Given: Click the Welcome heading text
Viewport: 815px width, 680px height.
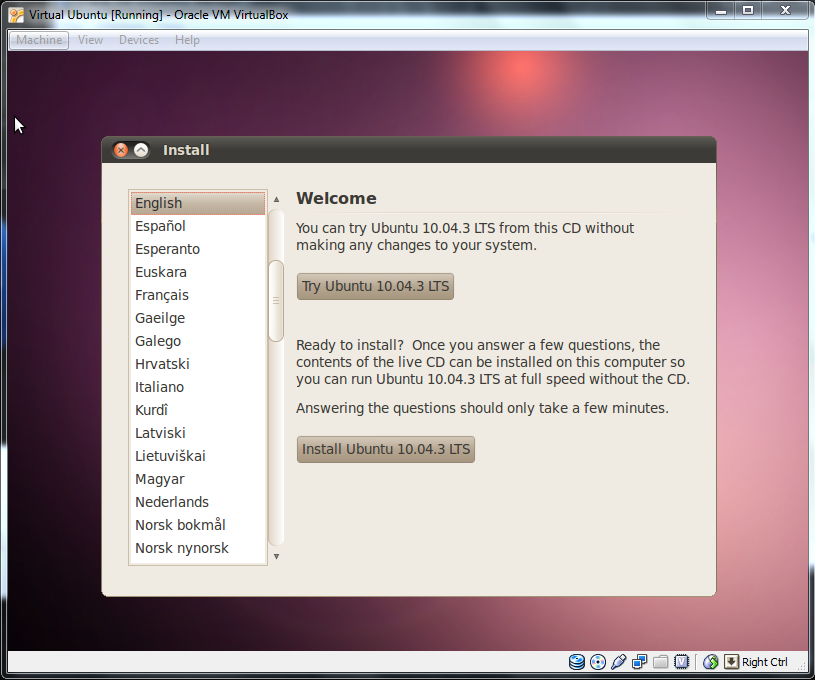Looking at the screenshot, I should tap(336, 199).
